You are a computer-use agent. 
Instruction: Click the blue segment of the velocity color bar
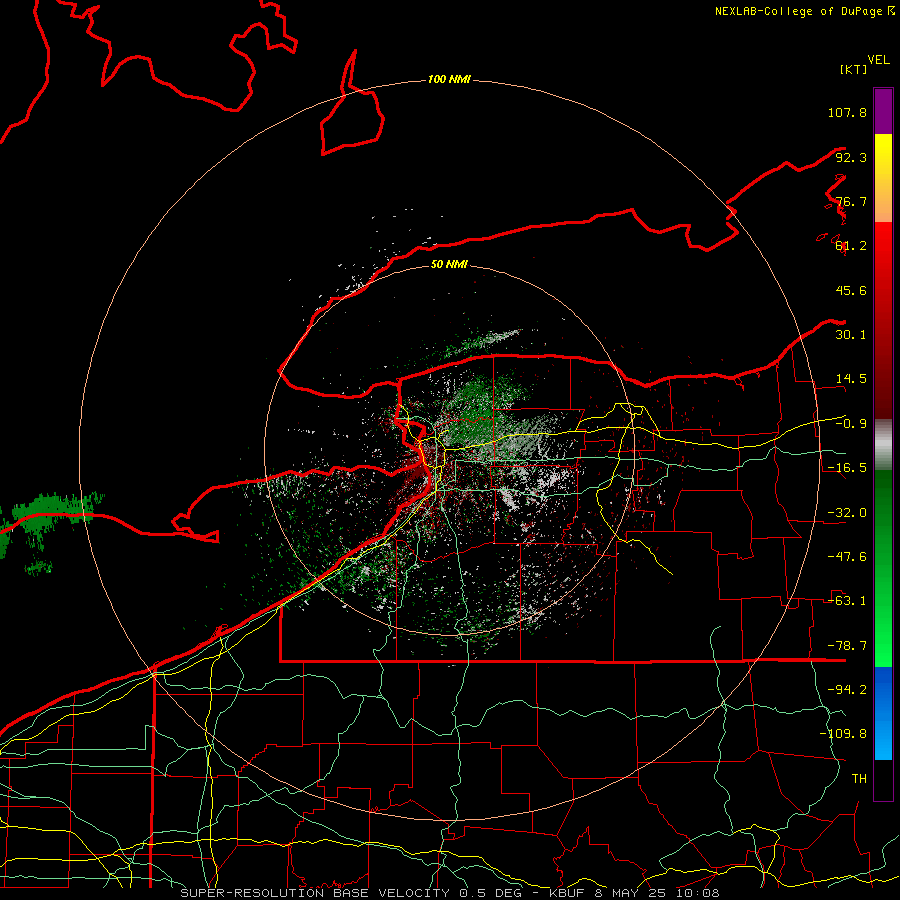(883, 713)
